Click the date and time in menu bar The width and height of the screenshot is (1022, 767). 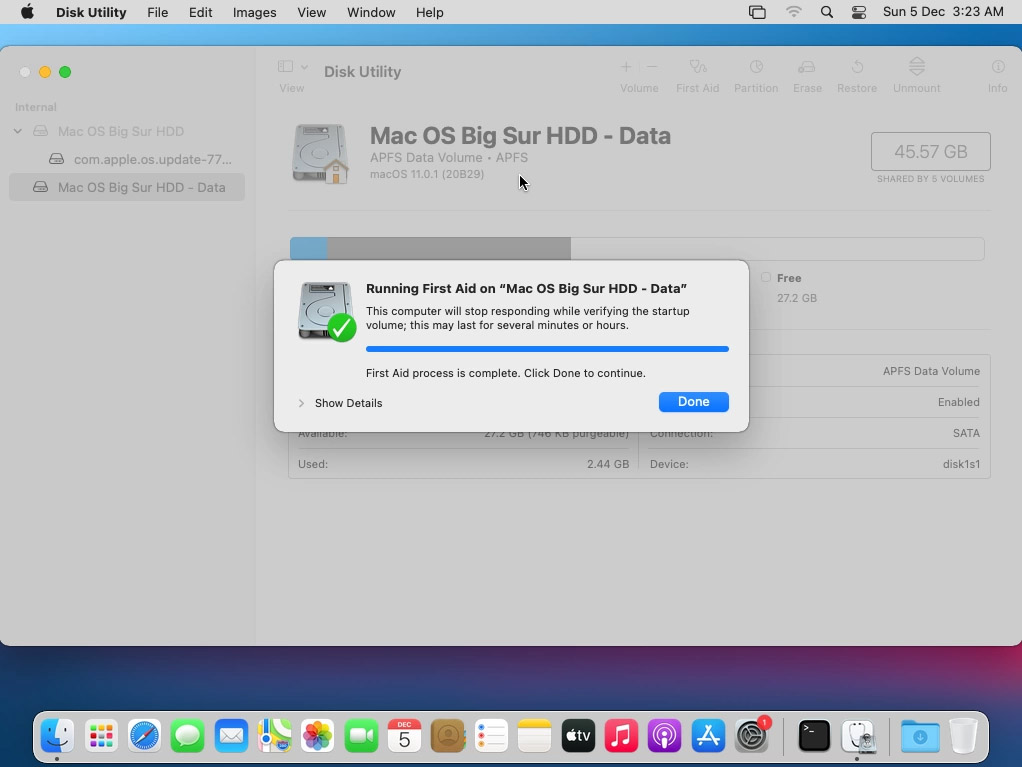(942, 12)
